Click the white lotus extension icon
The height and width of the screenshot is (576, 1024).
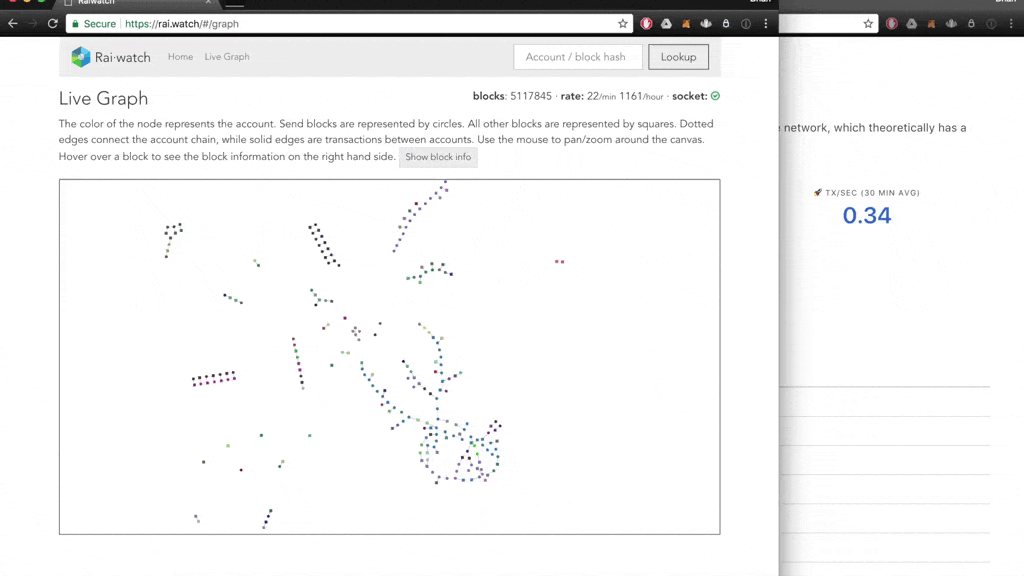pos(706,23)
